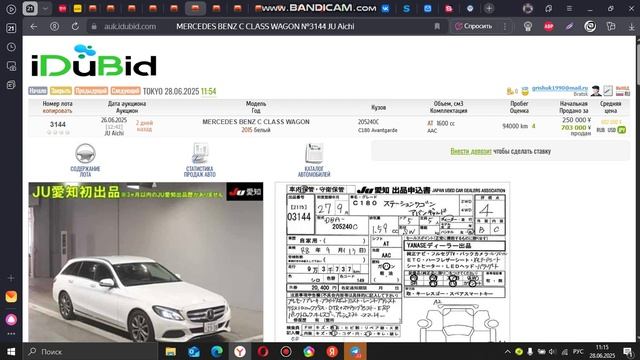The image size is (640, 360).
Task: Click the MERCEDES BENZ C CLASS WAGON model text
Action: tap(256, 122)
